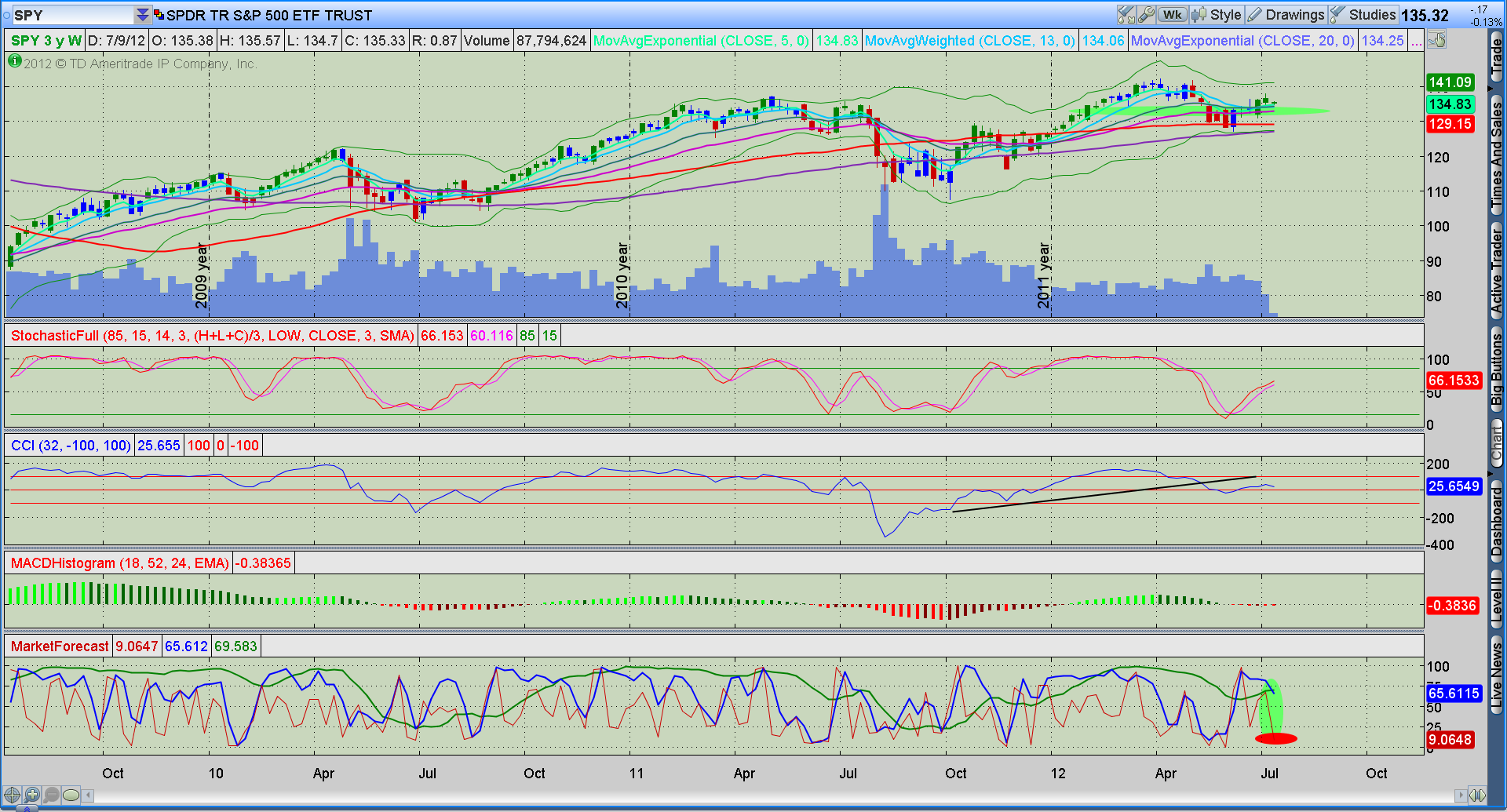Click the Volume 87,794,624 readout
Image resolution: width=1507 pixels, height=812 pixels.
(x=525, y=41)
